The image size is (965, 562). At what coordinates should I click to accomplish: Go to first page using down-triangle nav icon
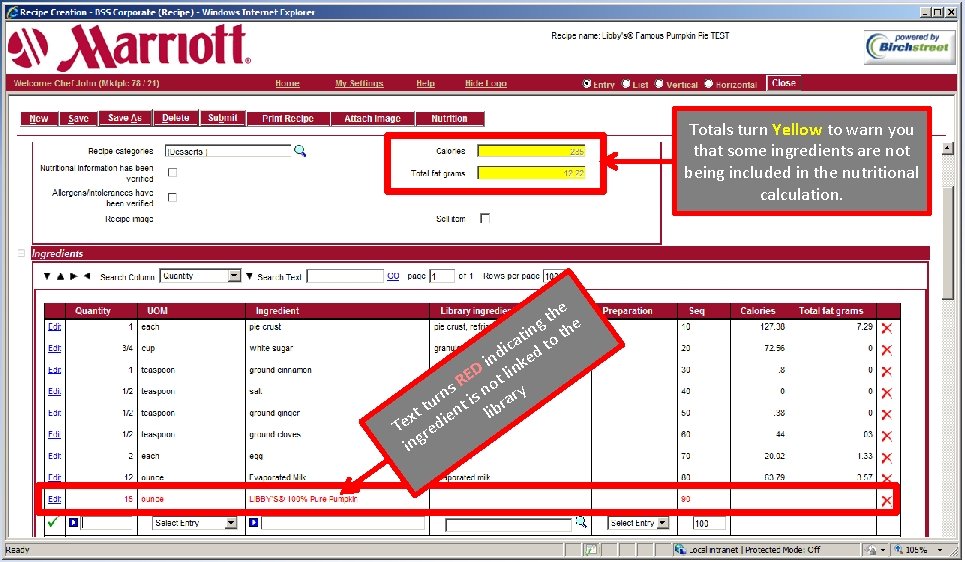pos(47,276)
